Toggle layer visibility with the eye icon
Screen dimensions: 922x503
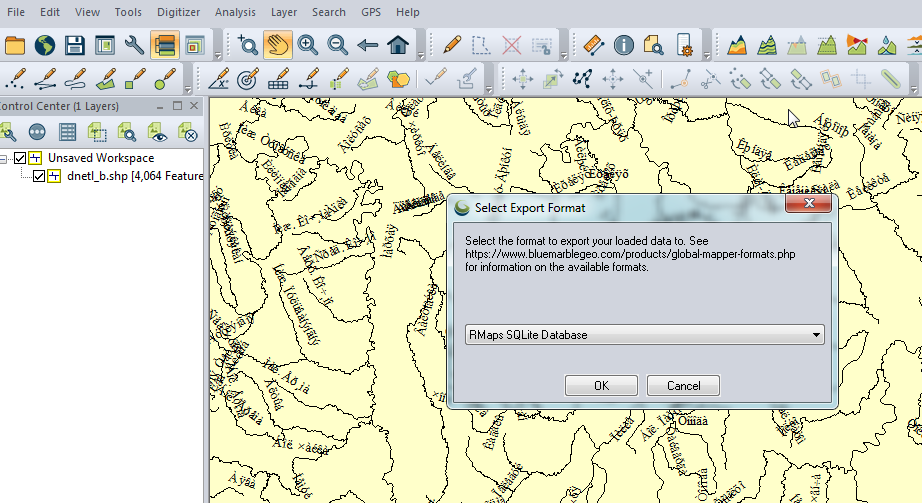157,132
